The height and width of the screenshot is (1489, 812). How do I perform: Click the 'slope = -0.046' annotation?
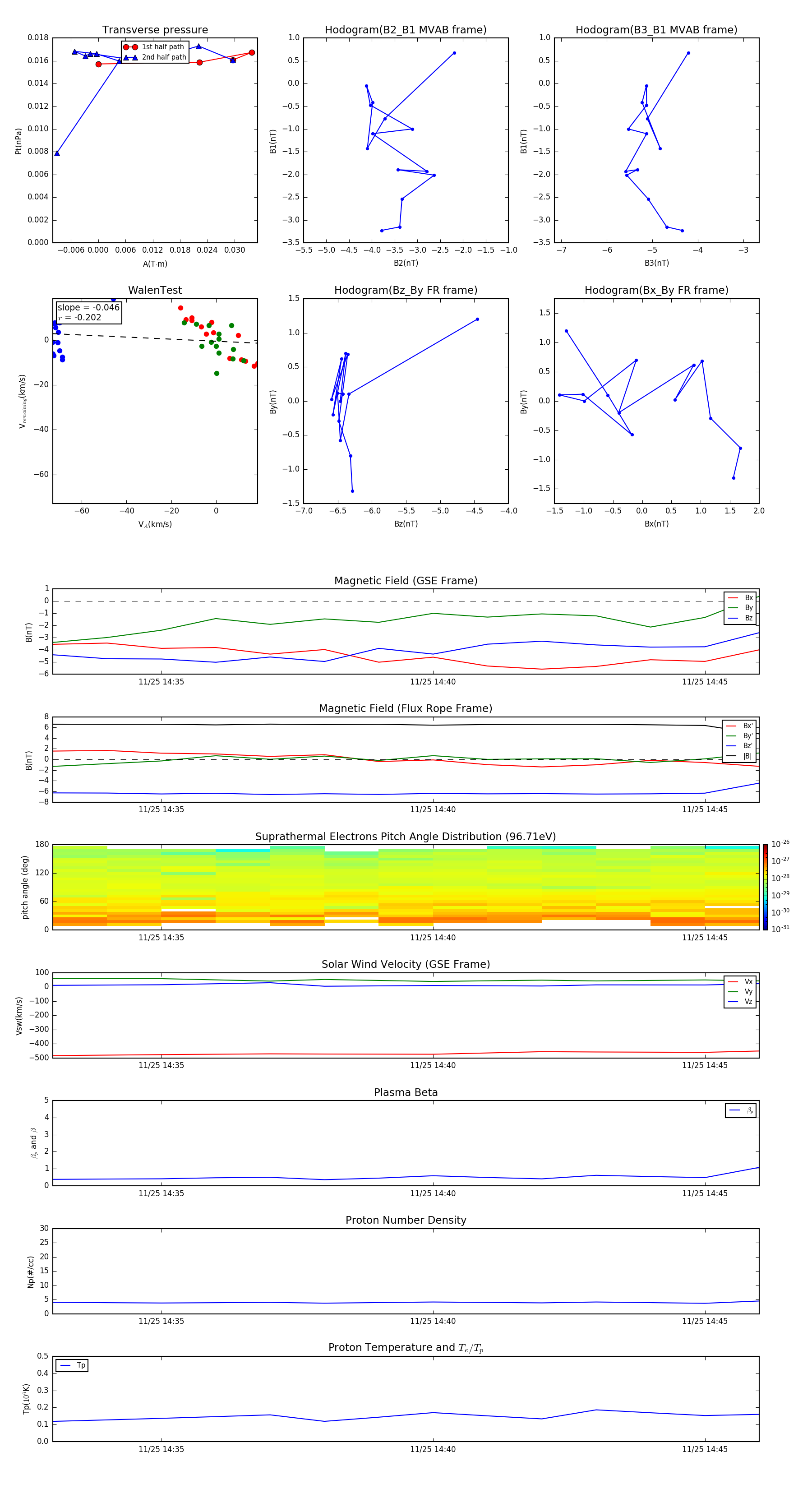point(88,308)
